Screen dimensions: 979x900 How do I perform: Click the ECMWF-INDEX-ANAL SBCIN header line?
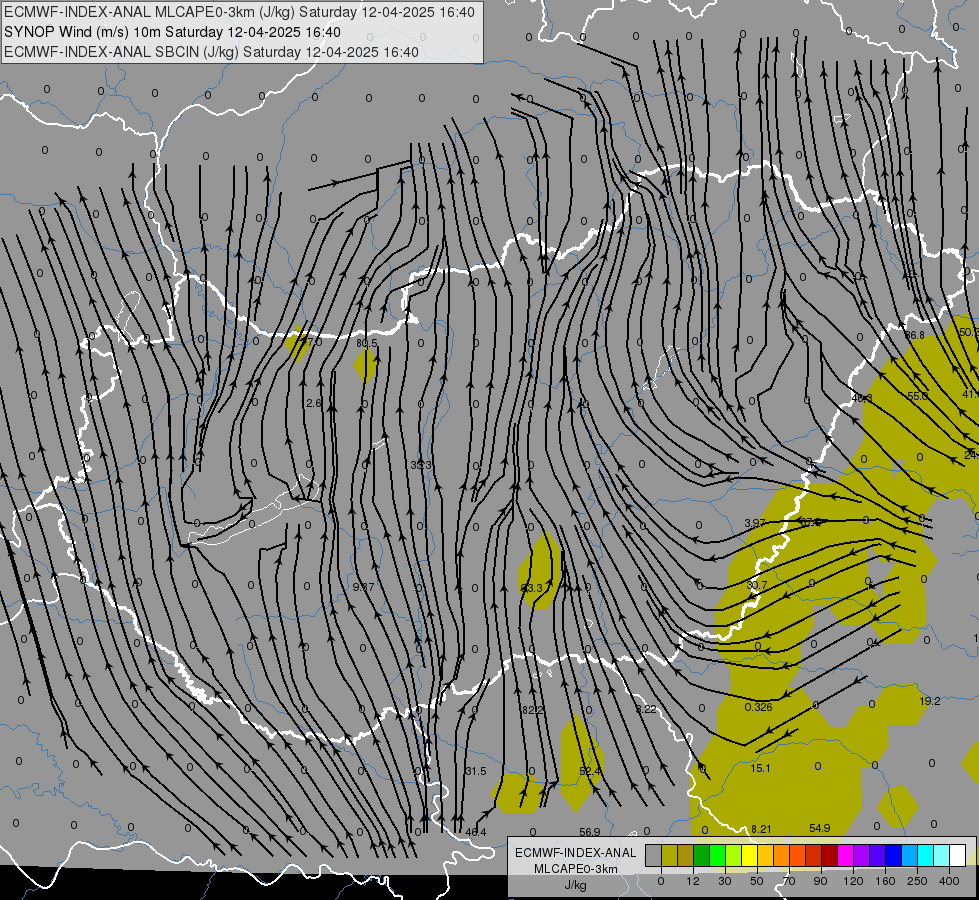212,52
